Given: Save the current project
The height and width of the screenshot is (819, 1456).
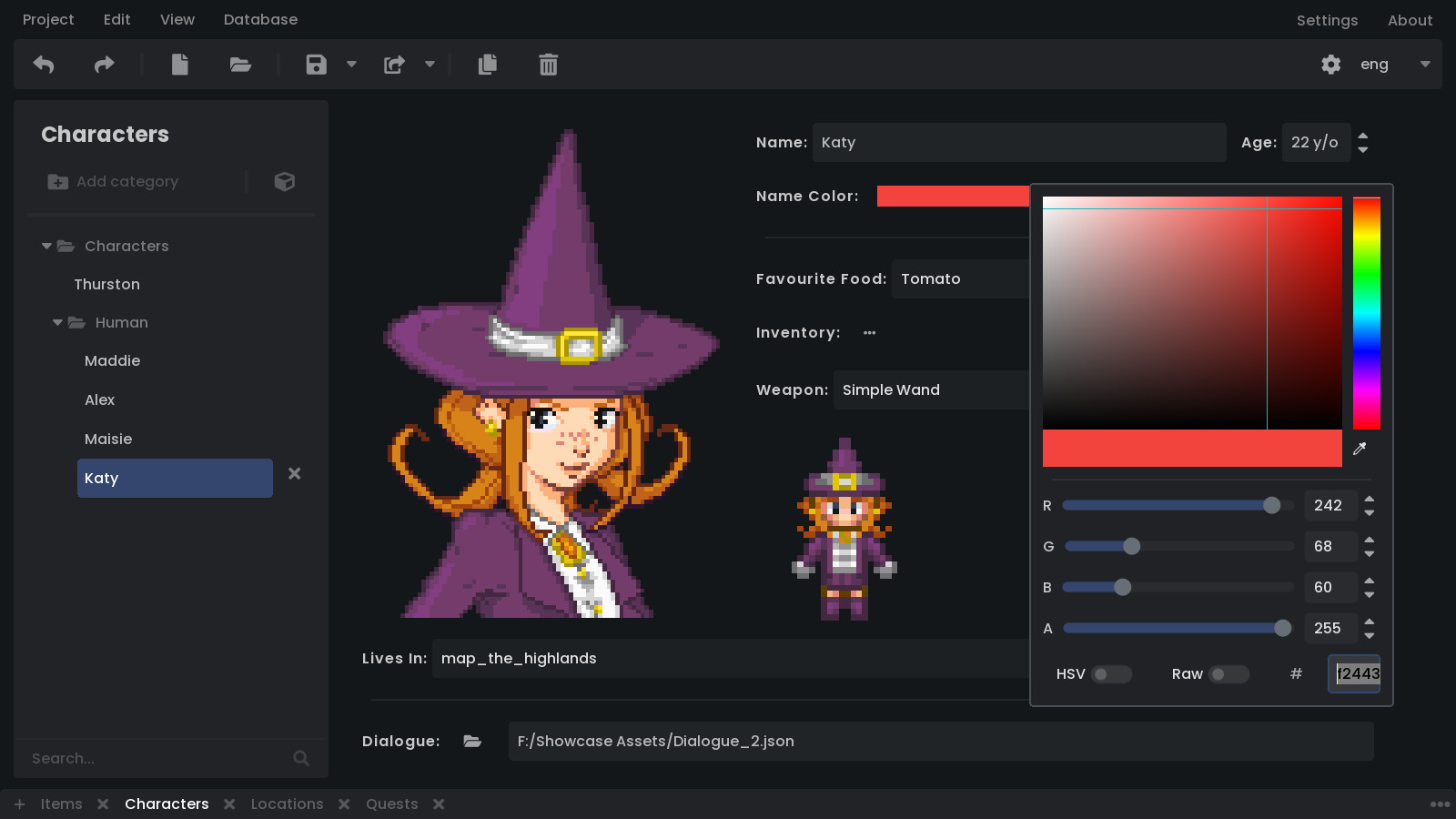Looking at the screenshot, I should [x=315, y=65].
